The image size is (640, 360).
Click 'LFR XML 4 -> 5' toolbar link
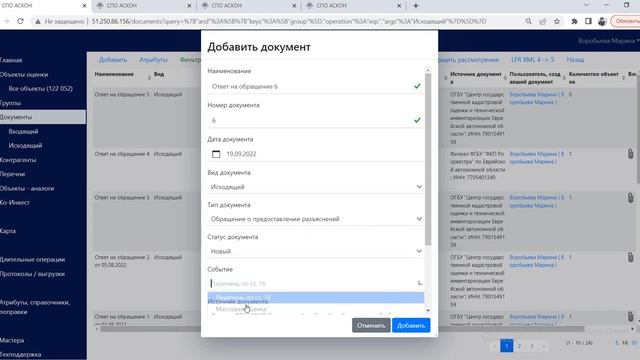533,60
